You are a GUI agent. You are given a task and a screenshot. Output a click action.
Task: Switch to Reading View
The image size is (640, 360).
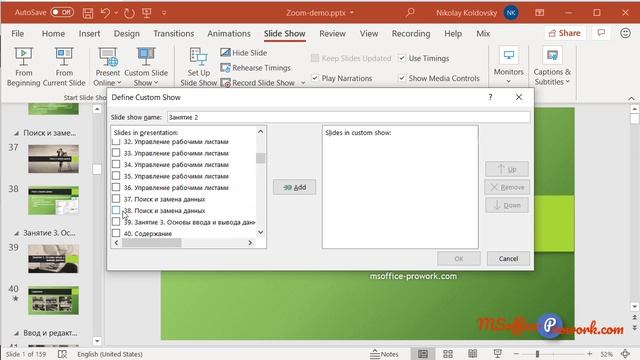pos(472,354)
